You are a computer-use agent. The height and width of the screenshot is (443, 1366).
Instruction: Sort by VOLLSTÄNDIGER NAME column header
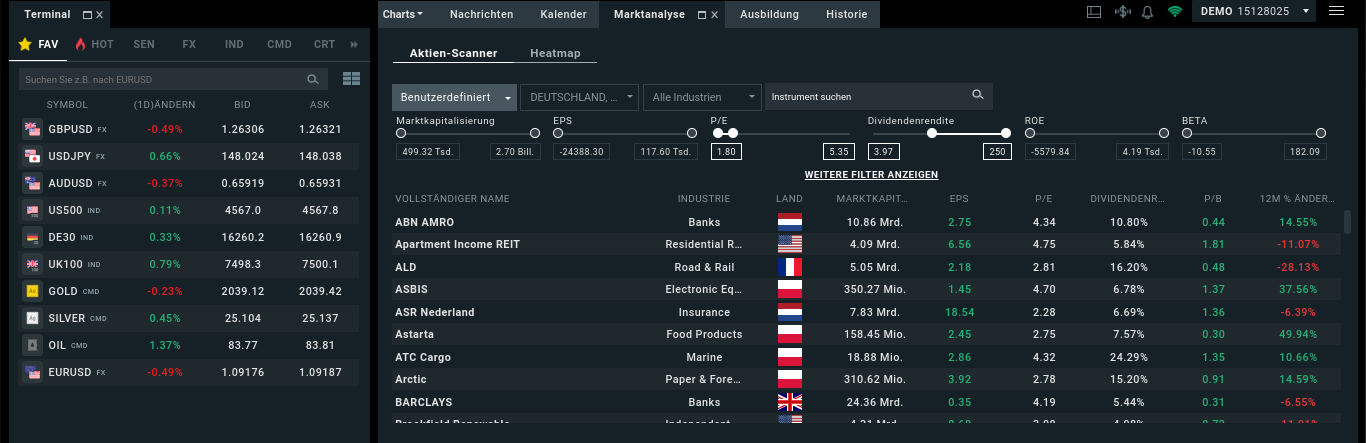click(452, 199)
